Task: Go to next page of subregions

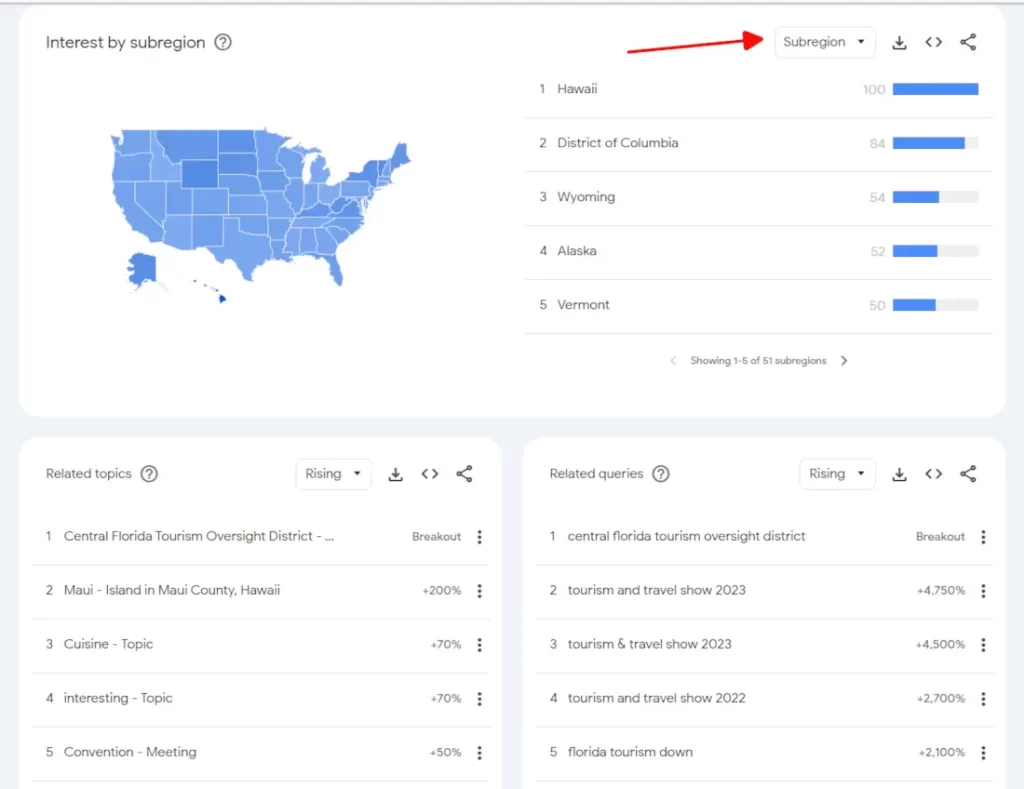Action: (x=844, y=361)
